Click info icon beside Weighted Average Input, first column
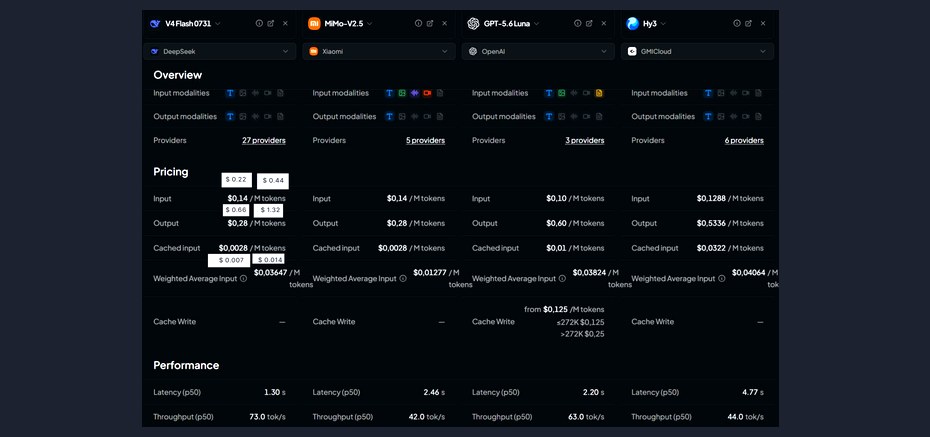The height and width of the screenshot is (437, 930). tap(244, 279)
